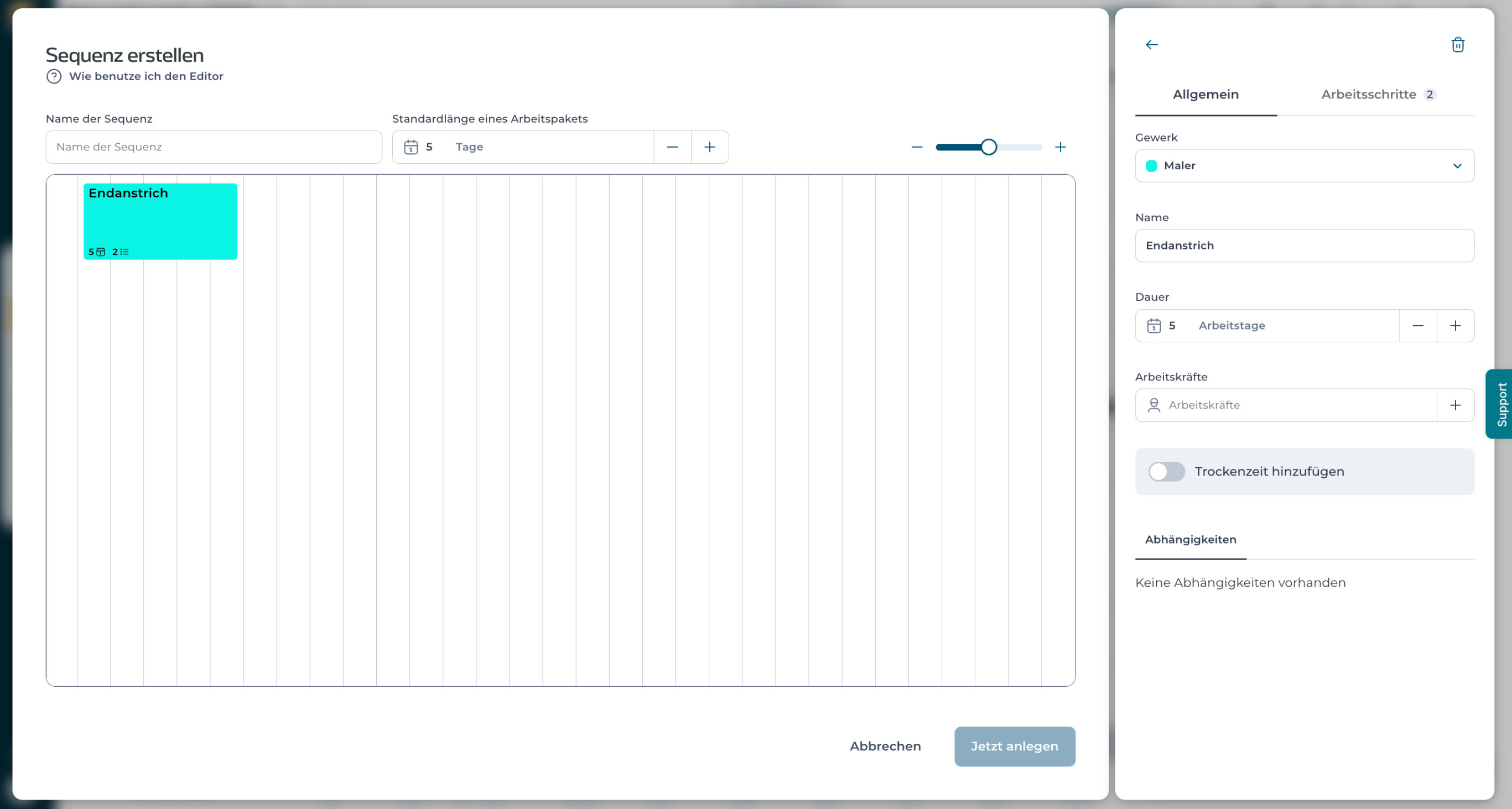
Task: Click the calendar icon in Dauer field
Action: click(x=1154, y=326)
